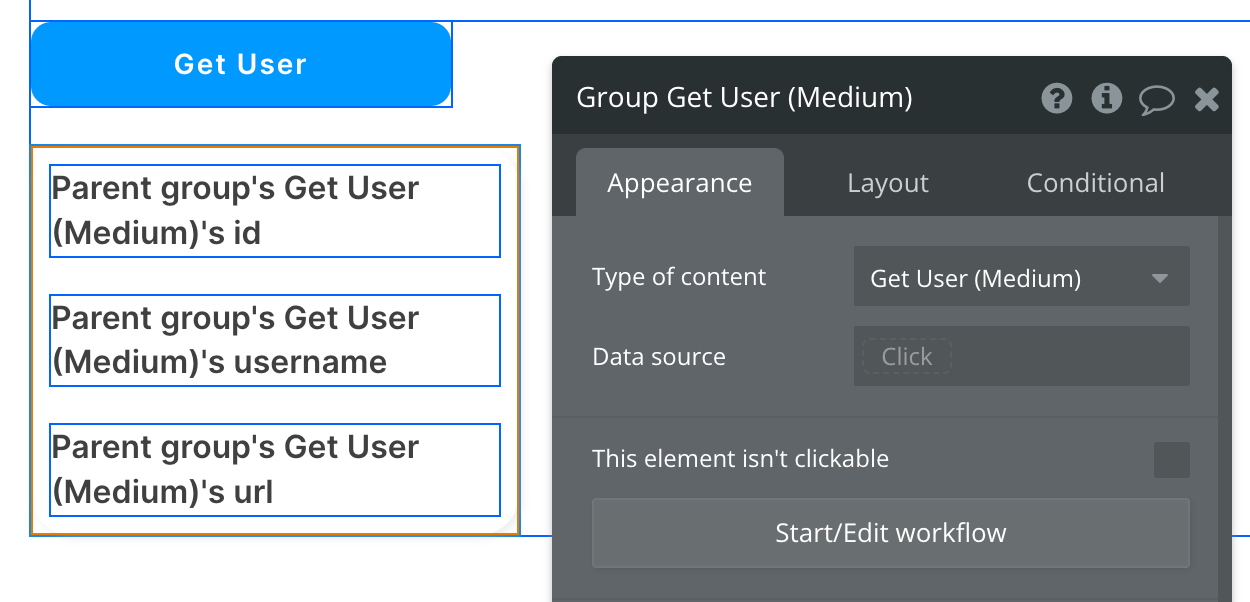The width and height of the screenshot is (1250, 602).
Task: Click the property panel's vertical scrollbar
Action: (x=1224, y=400)
